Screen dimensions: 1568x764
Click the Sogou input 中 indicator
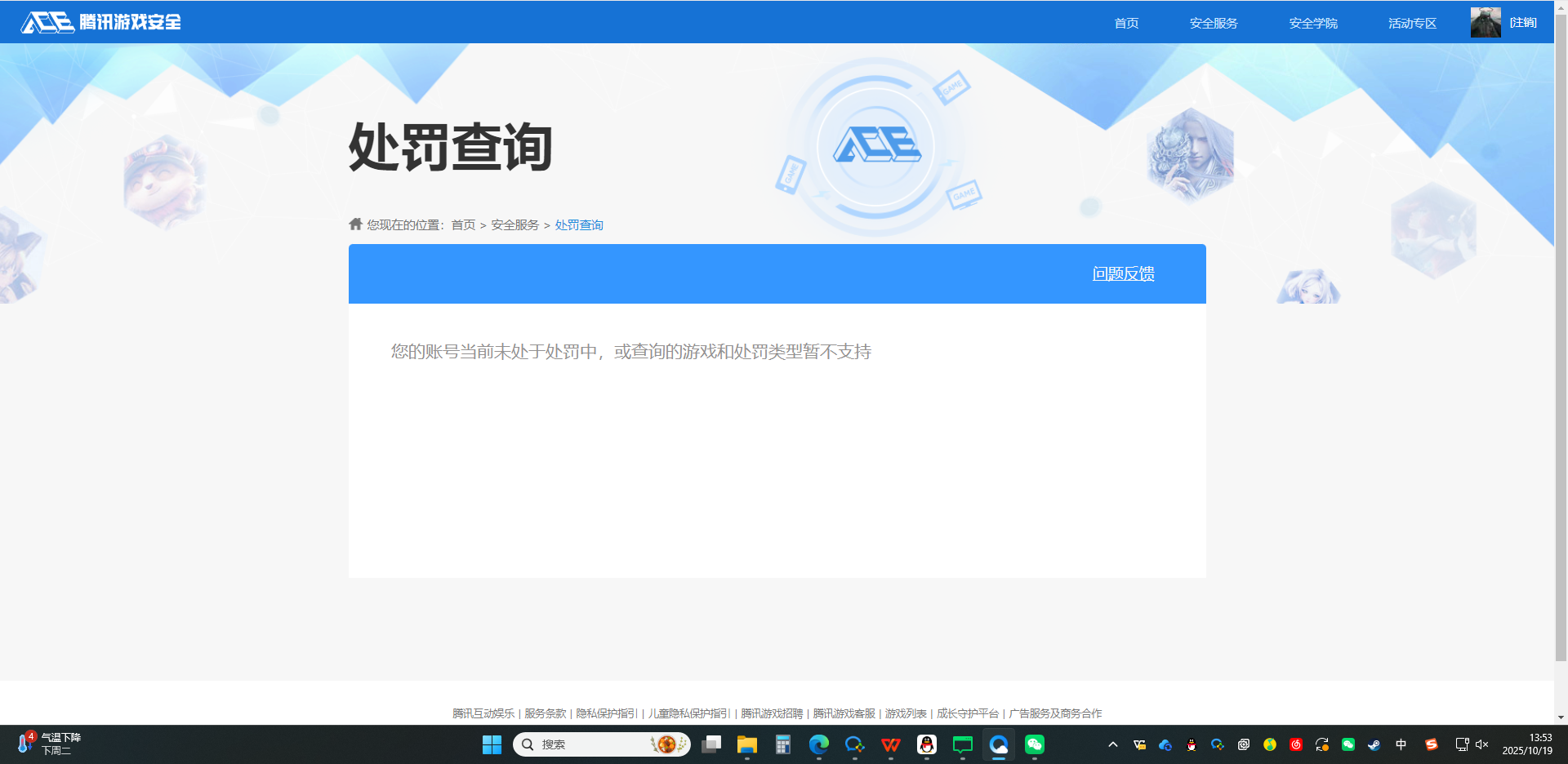point(1401,744)
